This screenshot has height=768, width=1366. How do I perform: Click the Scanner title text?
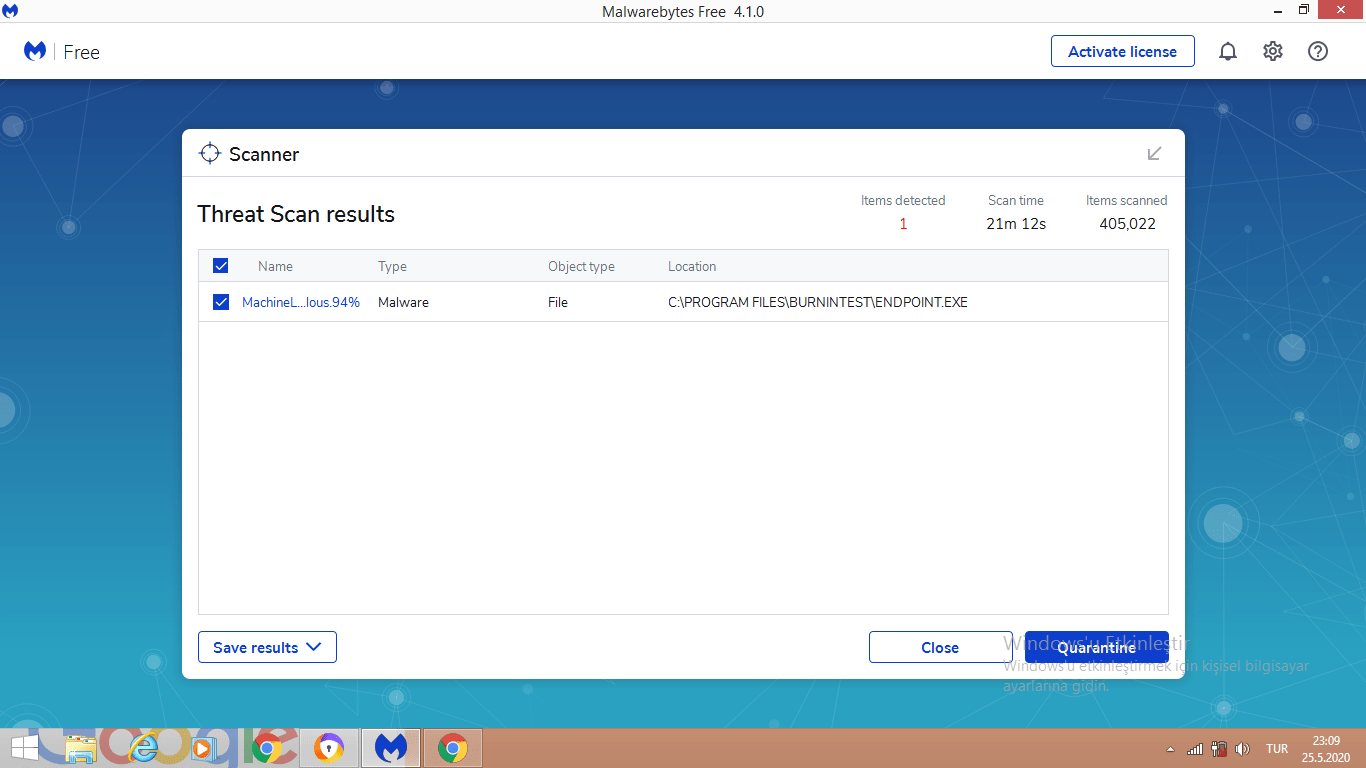point(264,154)
